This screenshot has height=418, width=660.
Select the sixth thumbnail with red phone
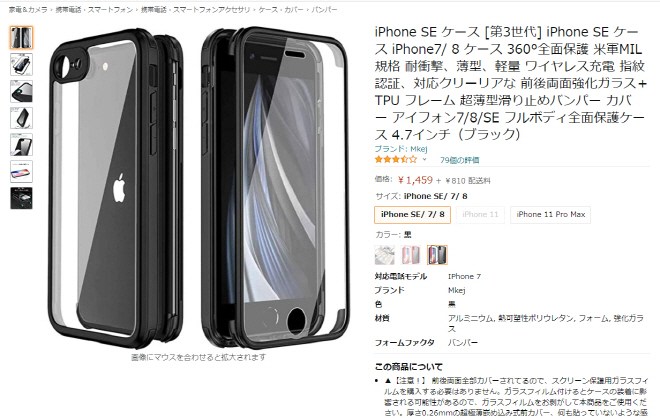point(21,171)
